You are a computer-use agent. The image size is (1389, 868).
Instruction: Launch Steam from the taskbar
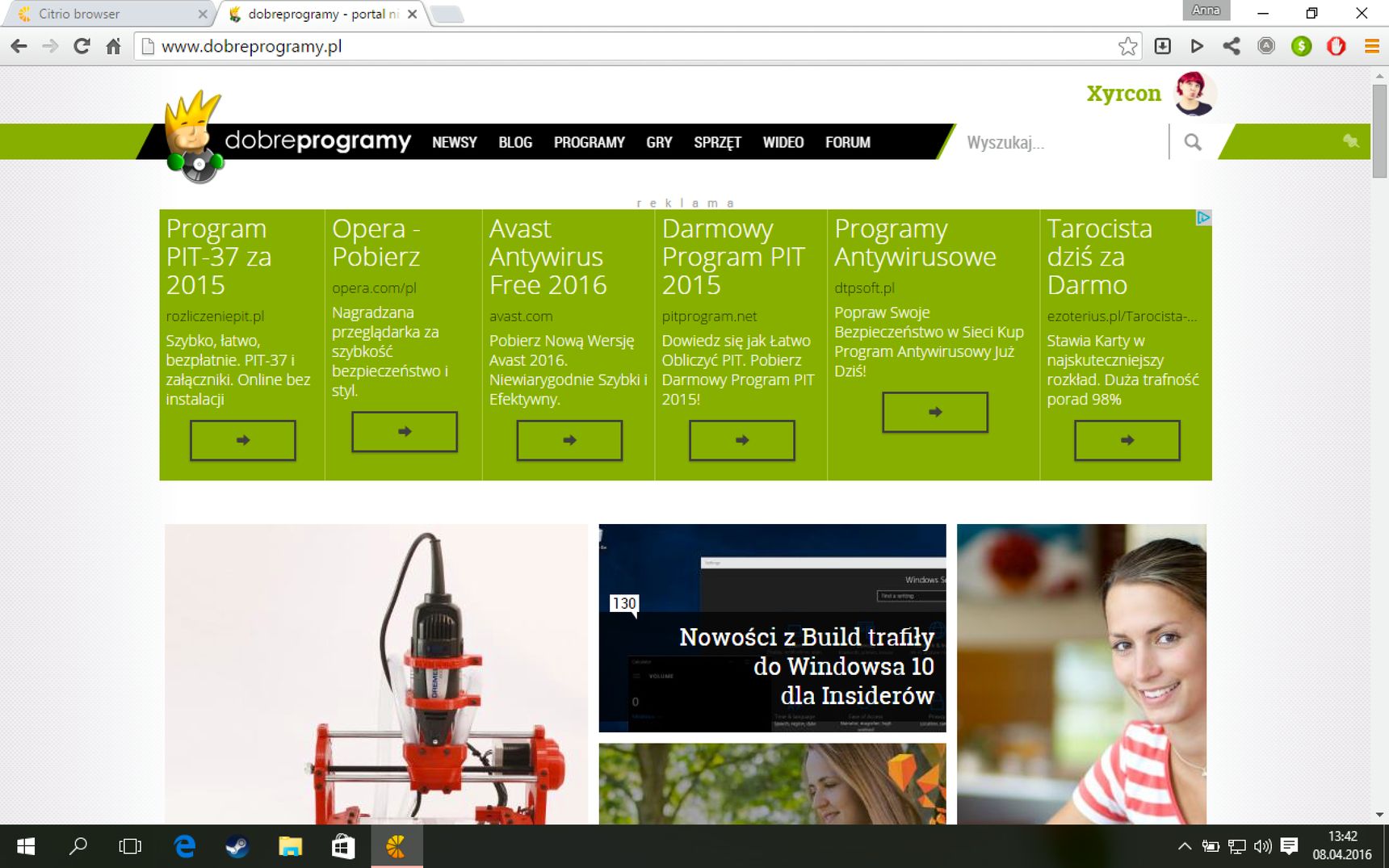(x=237, y=846)
